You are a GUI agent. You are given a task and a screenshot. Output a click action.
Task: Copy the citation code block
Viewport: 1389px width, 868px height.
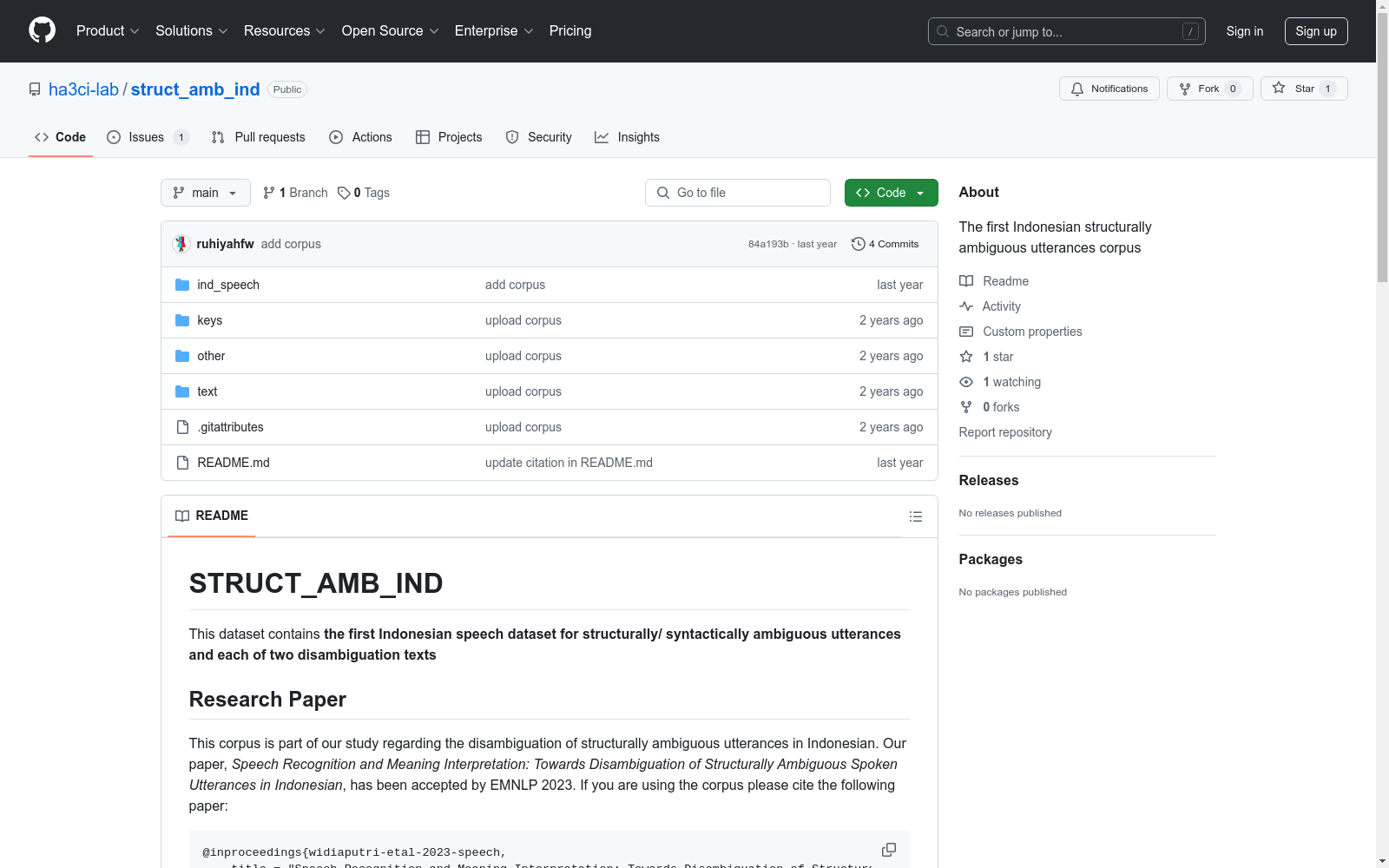coord(889,850)
